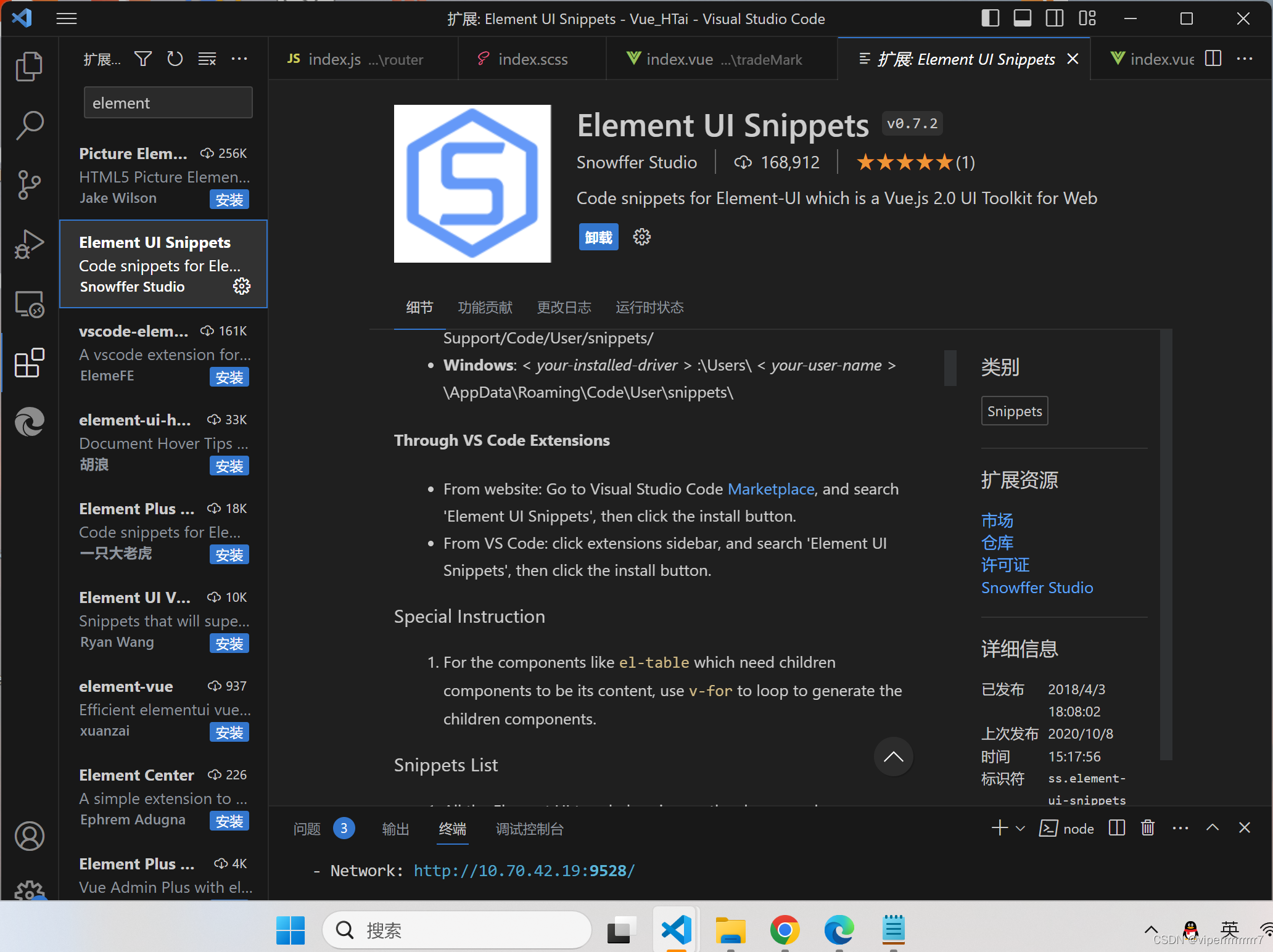1273x952 pixels.
Task: Install the vscode-element-helper extension by ElemeFE
Action: tap(229, 377)
